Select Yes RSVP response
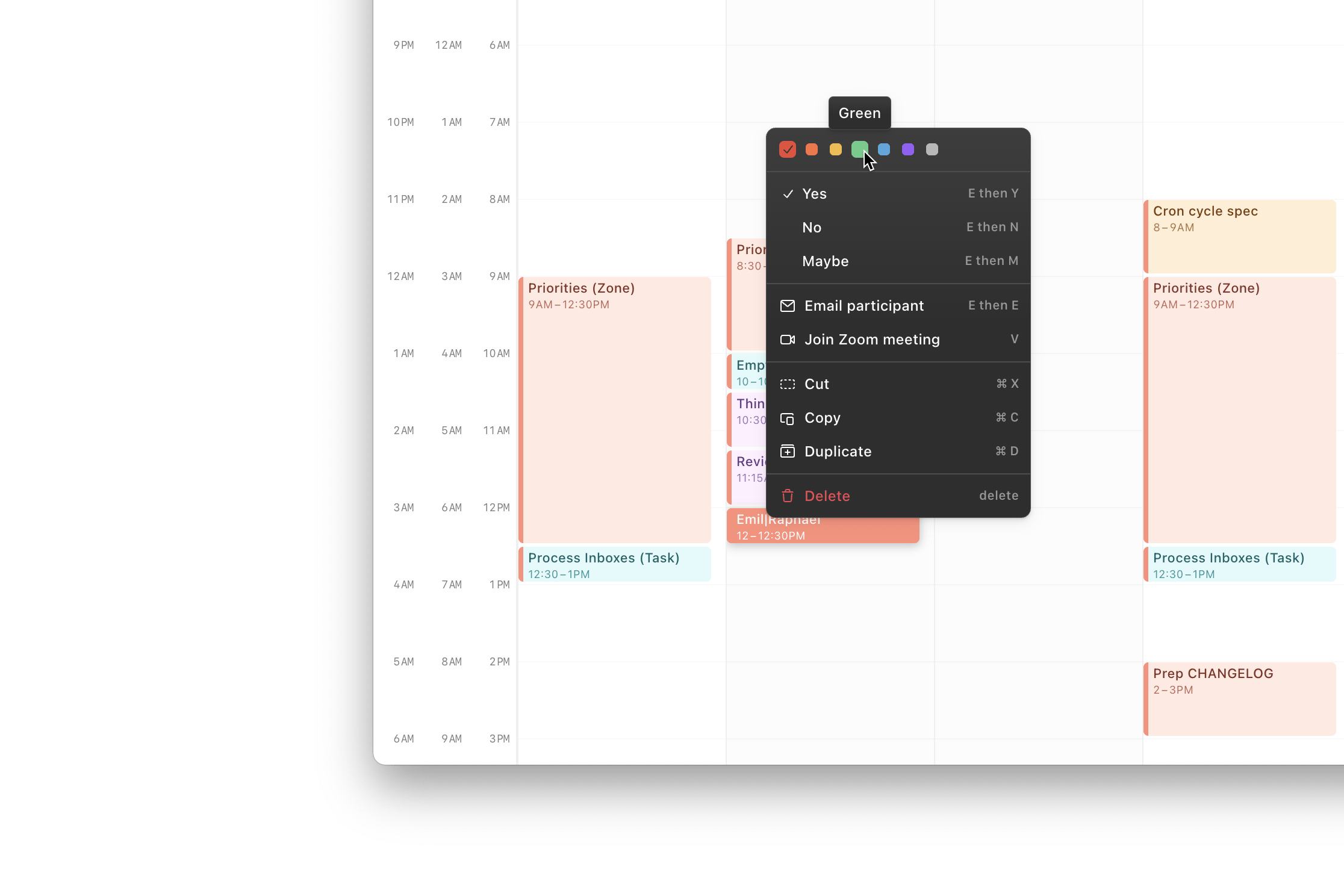This screenshot has height=896, width=1344. 814,193
